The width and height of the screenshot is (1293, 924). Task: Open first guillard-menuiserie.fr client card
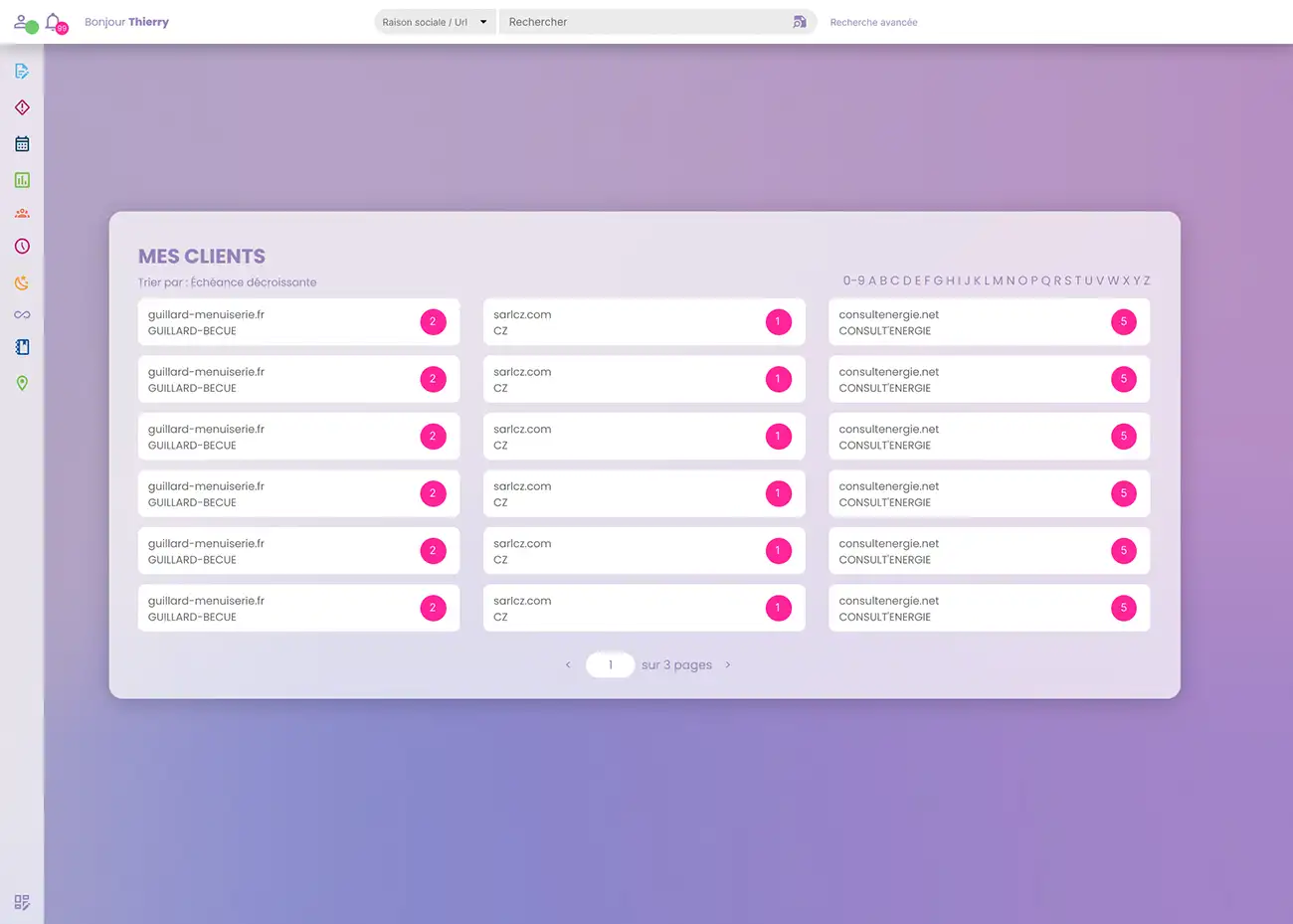(x=298, y=322)
